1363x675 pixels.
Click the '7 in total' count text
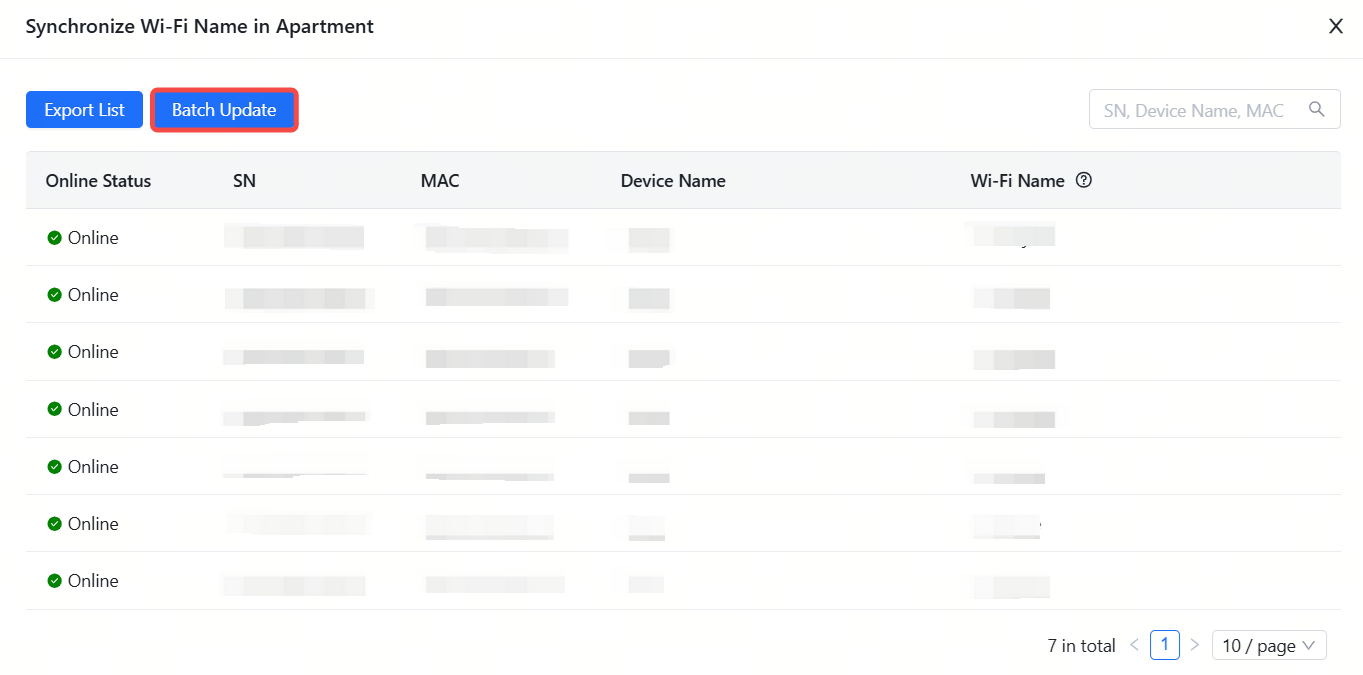pos(1081,646)
